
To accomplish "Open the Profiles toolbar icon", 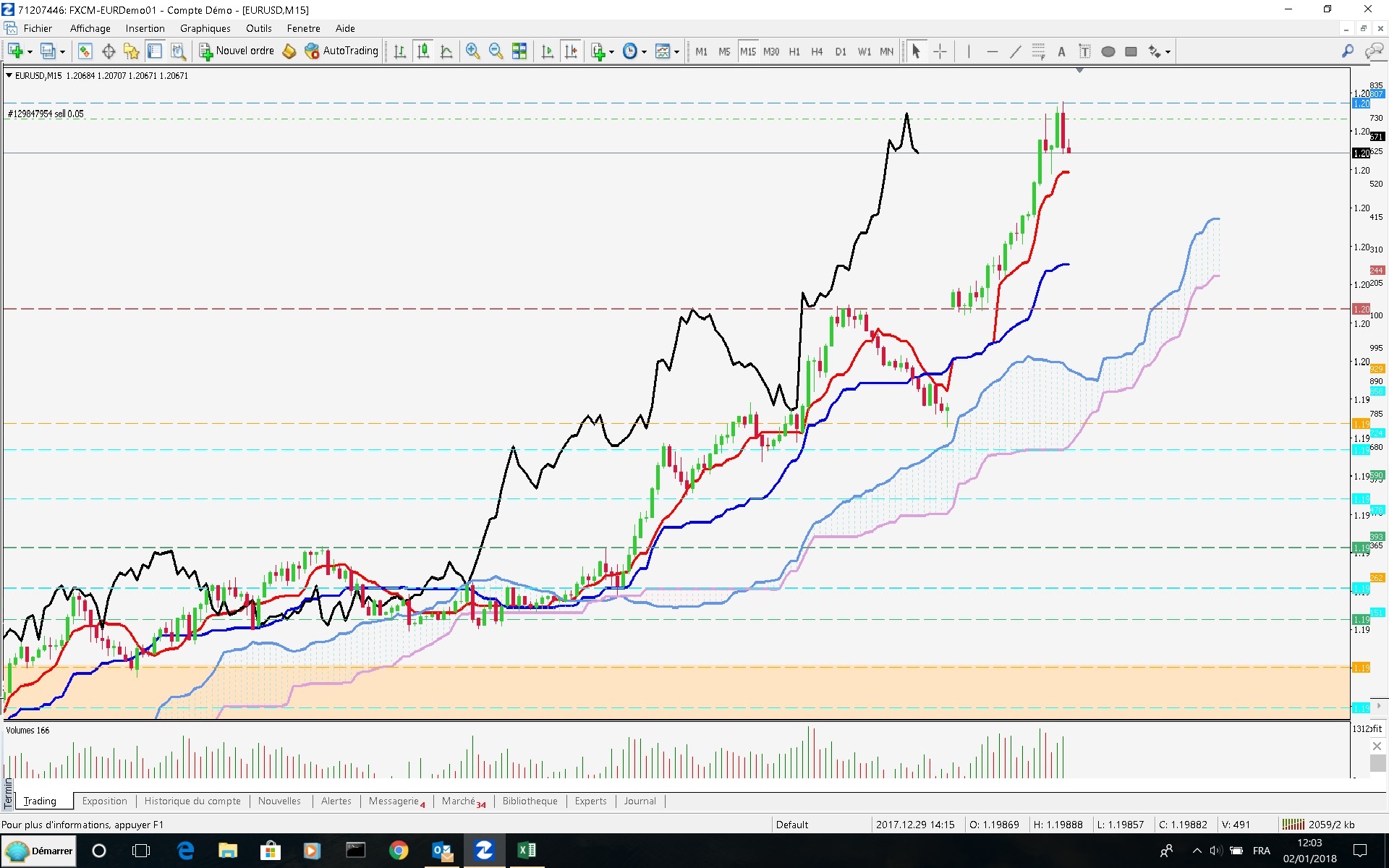I will click(x=48, y=51).
